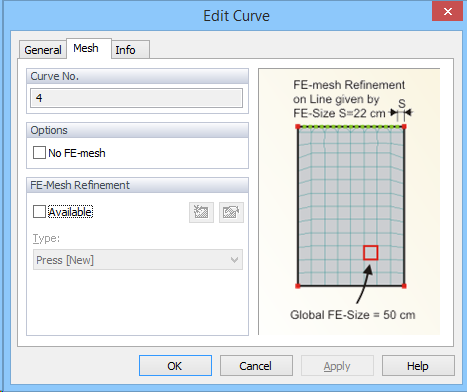Enable the No FE-mesh checkbox
Viewport: 467px width, 392px height.
[39, 153]
